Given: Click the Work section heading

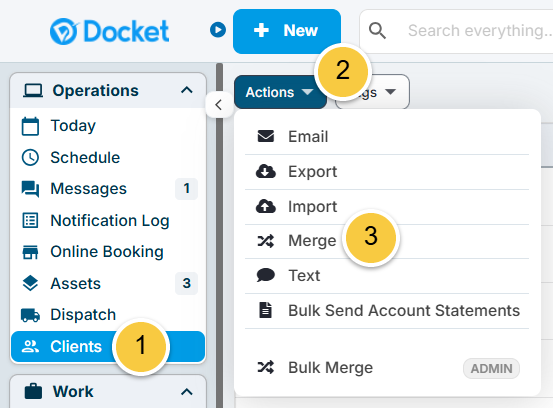Looking at the screenshot, I should pyautogui.click(x=73, y=391).
